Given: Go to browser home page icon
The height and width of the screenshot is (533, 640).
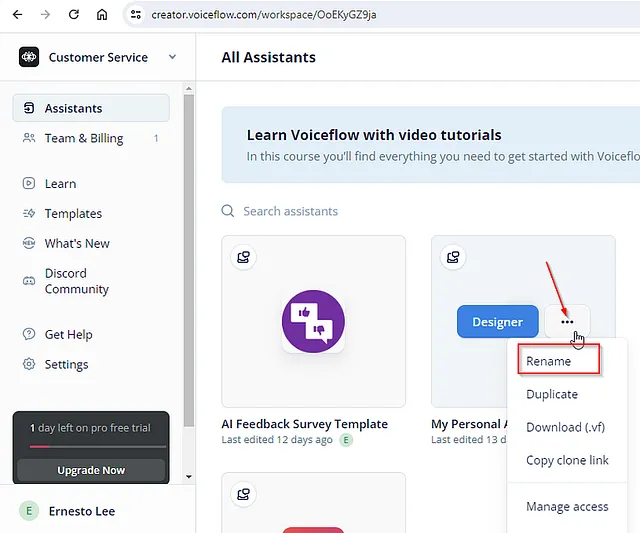Looking at the screenshot, I should pos(102,15).
